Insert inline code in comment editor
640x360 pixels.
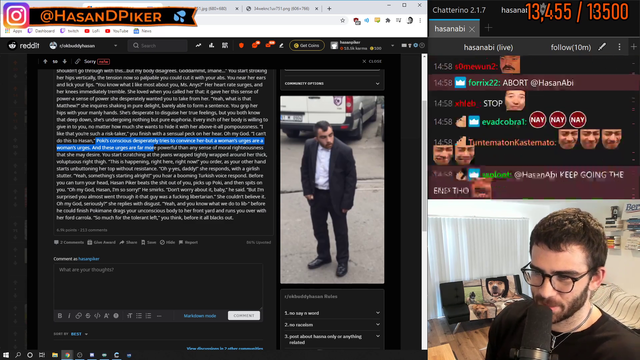(x=97, y=316)
